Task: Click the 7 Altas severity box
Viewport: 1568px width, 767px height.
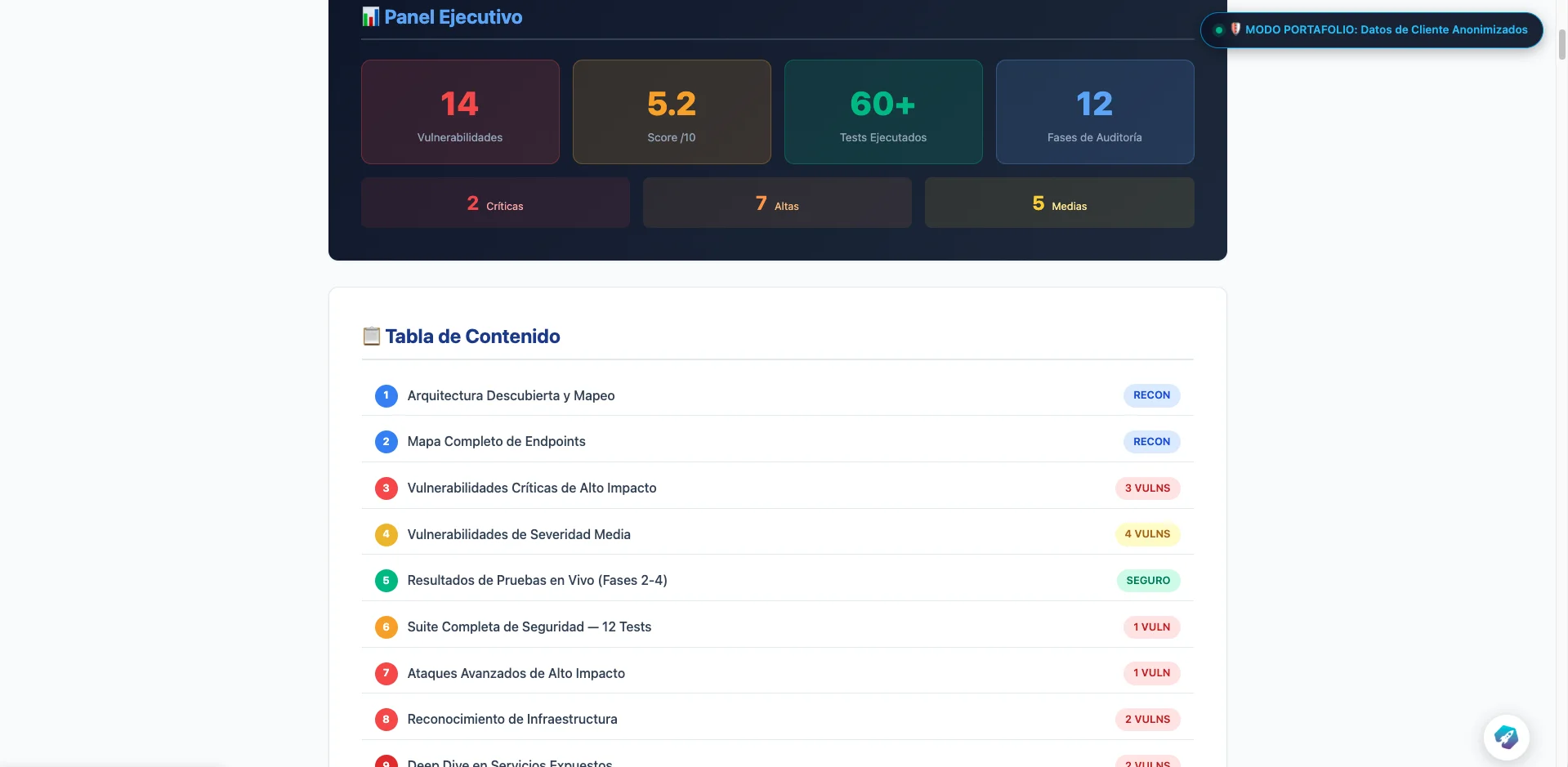Action: tap(777, 203)
